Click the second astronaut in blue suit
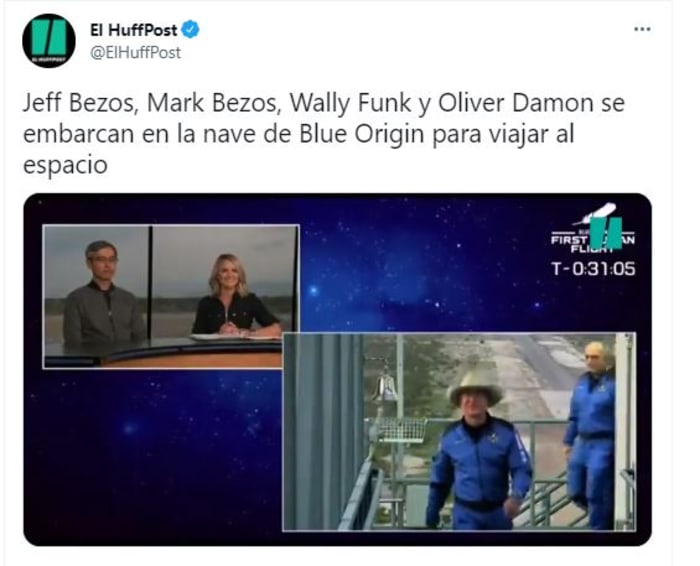Image resolution: width=700 pixels, height=566 pixels. pos(590,435)
